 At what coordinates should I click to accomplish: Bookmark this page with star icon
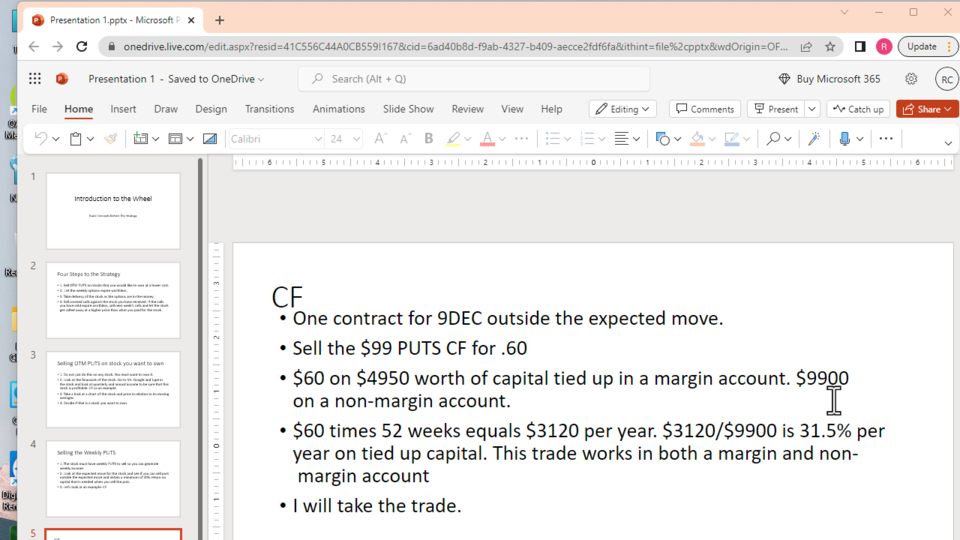830,47
